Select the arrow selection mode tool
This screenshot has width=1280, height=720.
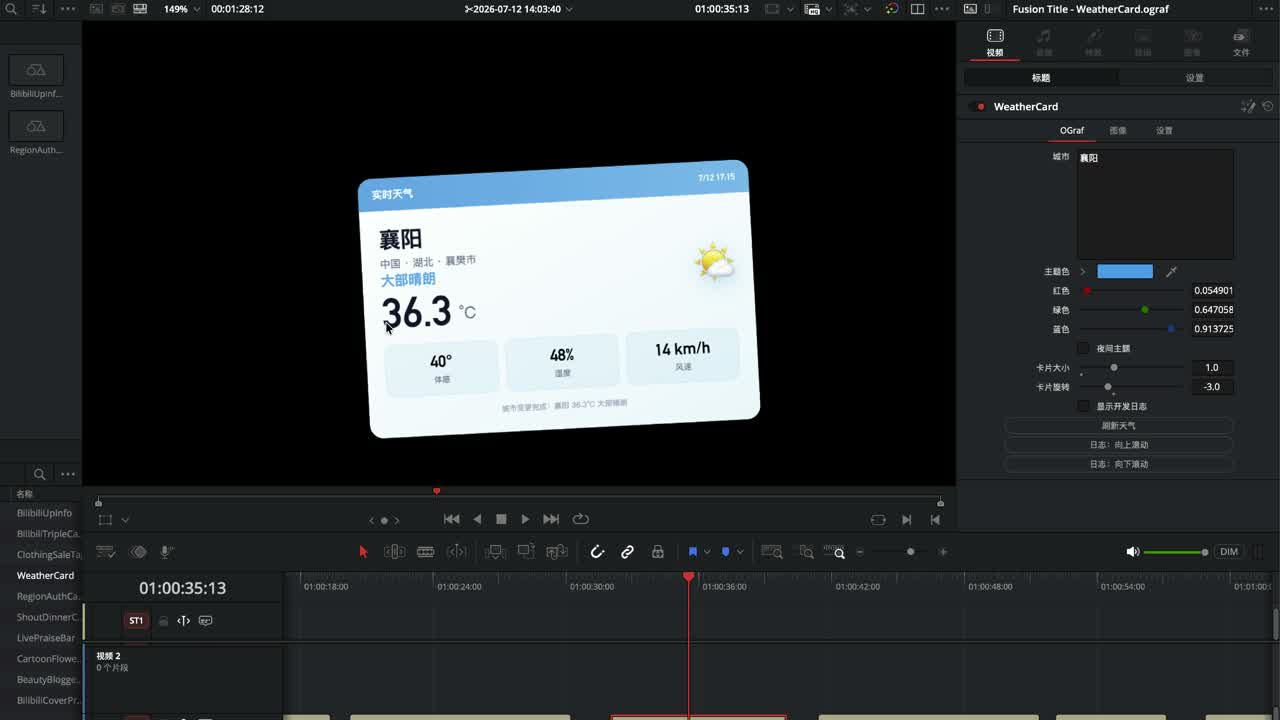pos(363,552)
